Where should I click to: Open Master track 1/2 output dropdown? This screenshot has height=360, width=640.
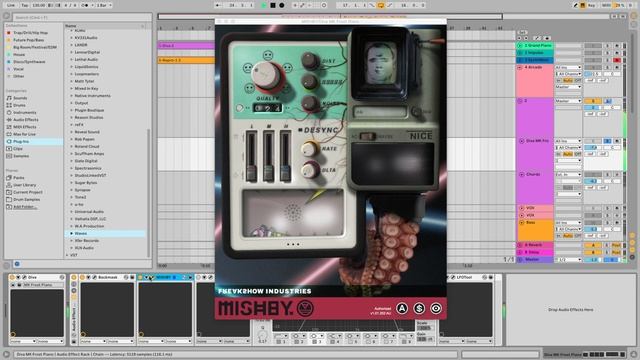pos(568,260)
